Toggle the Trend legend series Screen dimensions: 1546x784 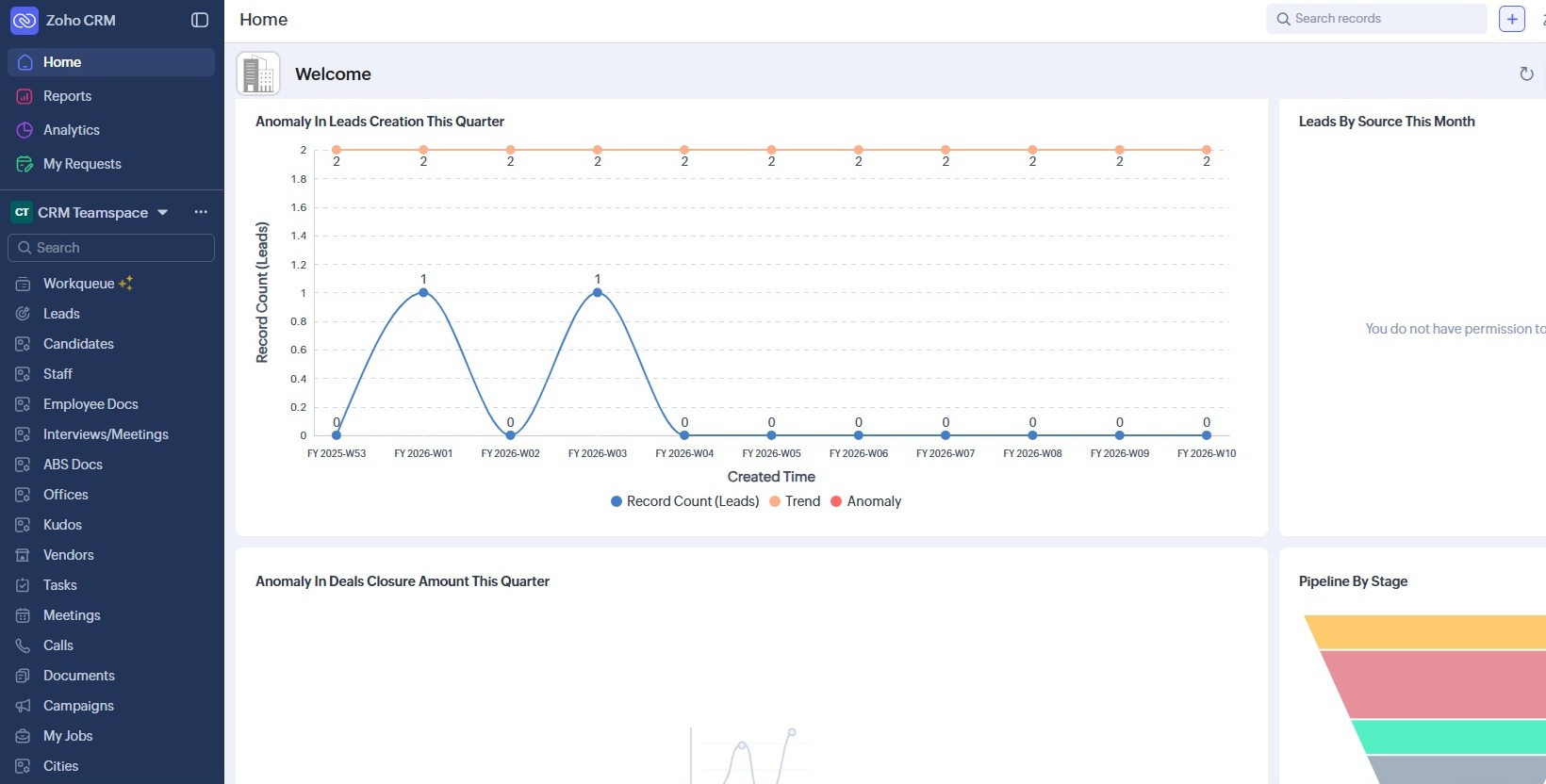tap(795, 501)
